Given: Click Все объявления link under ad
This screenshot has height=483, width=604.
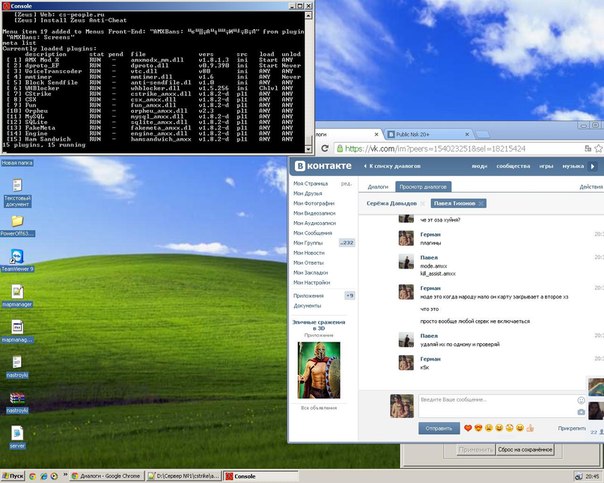Looking at the screenshot, I should pos(319,408).
